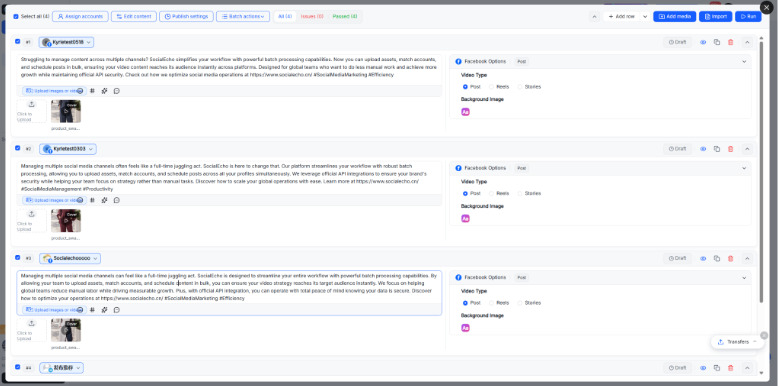Pick the background image swatch in post #3

pos(465,328)
